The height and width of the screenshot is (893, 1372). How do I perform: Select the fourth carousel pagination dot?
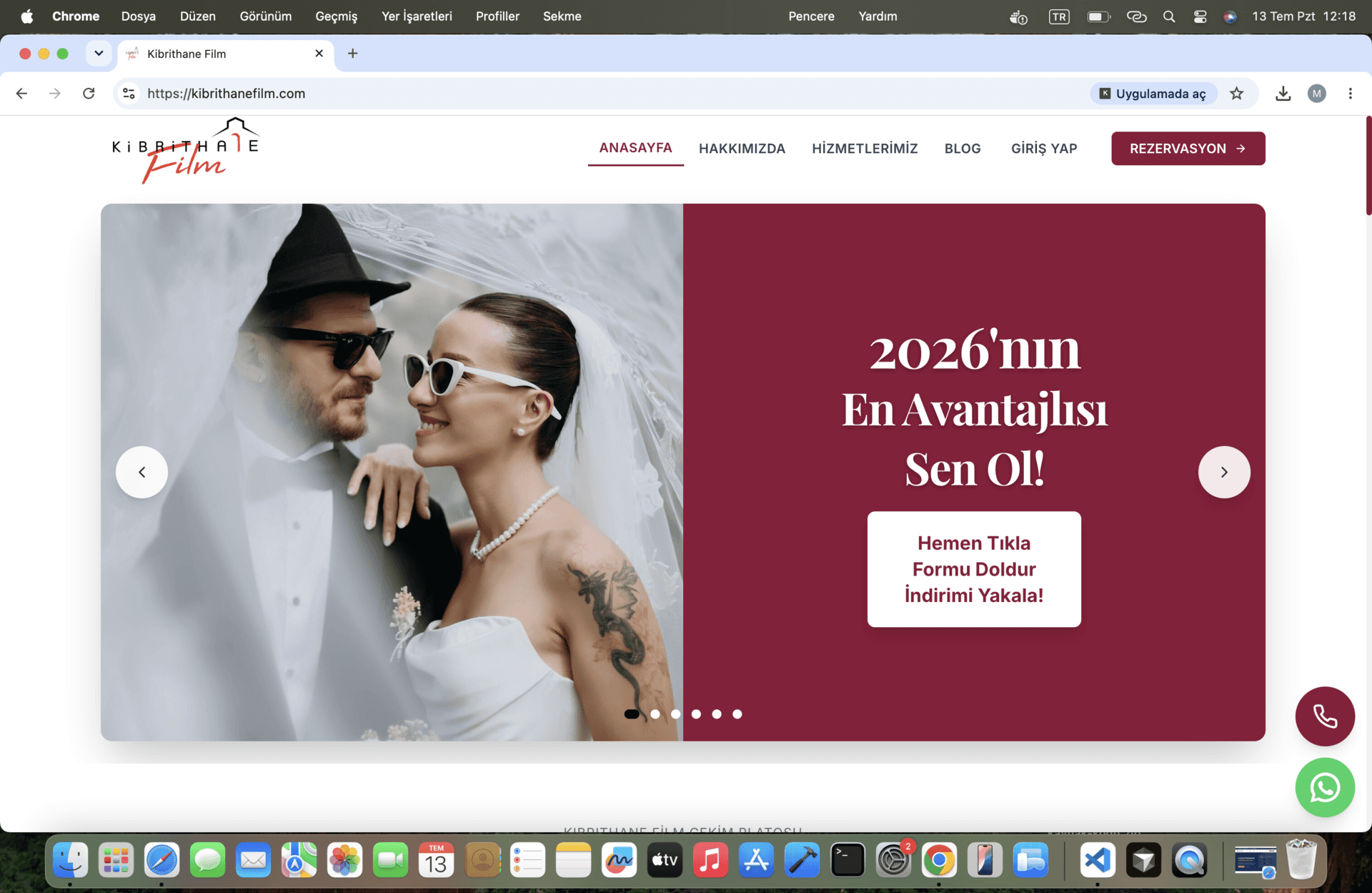pyautogui.click(x=696, y=714)
